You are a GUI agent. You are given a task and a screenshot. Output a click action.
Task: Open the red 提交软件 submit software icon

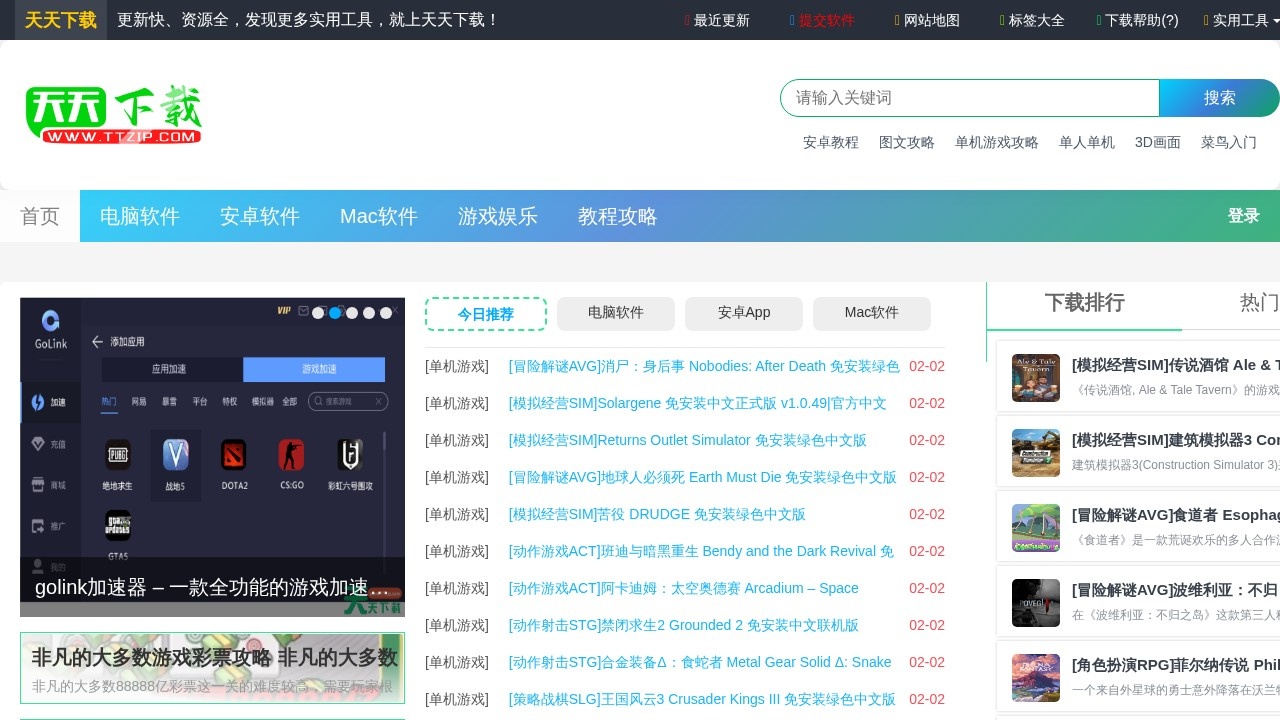coord(822,20)
